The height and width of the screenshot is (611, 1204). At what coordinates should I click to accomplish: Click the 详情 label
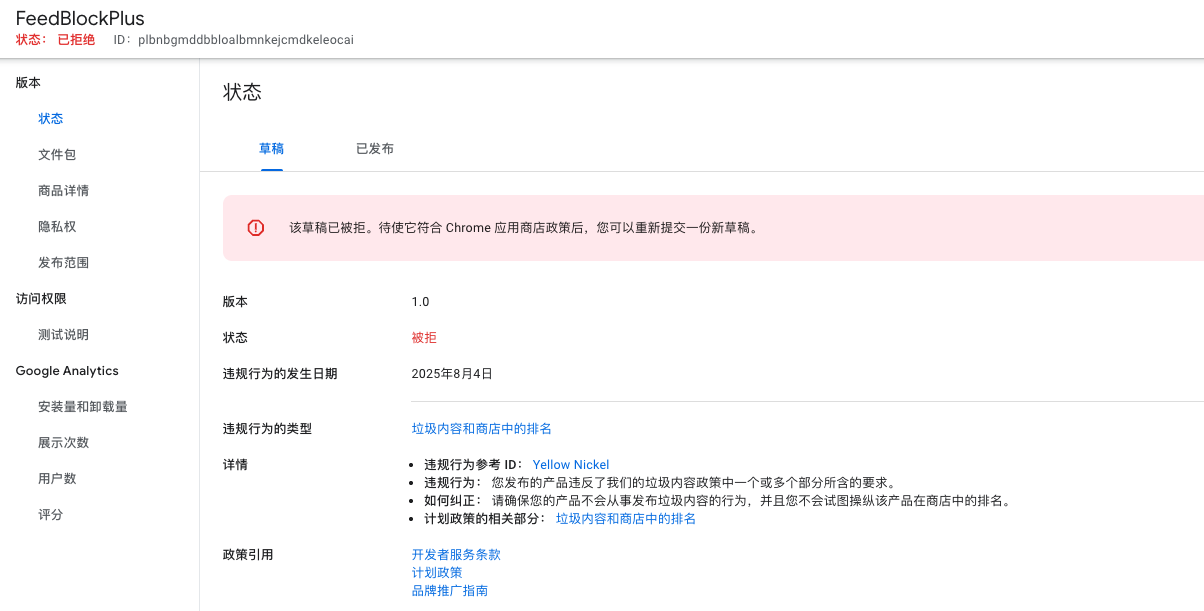click(235, 465)
